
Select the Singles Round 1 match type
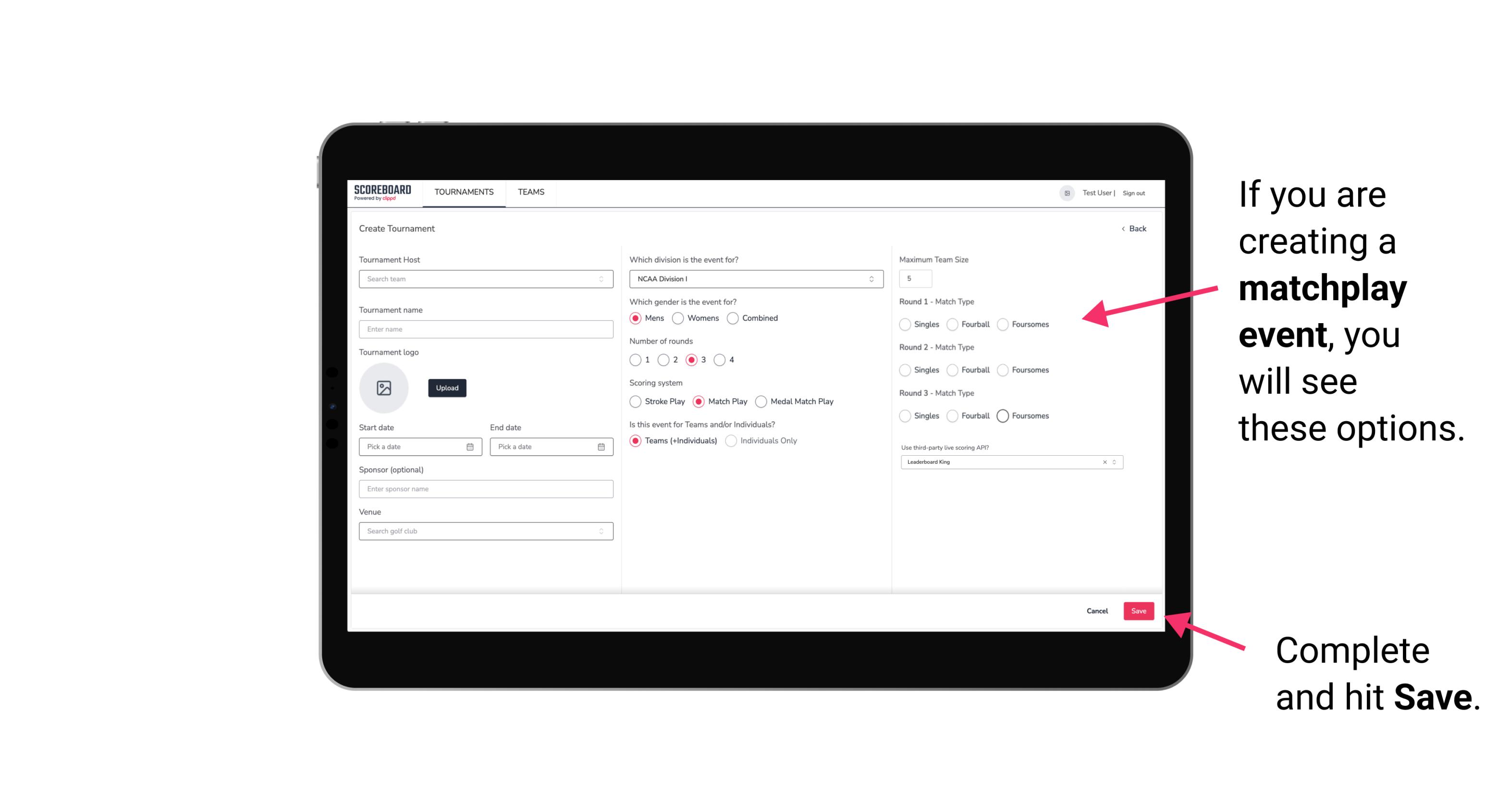(x=905, y=324)
